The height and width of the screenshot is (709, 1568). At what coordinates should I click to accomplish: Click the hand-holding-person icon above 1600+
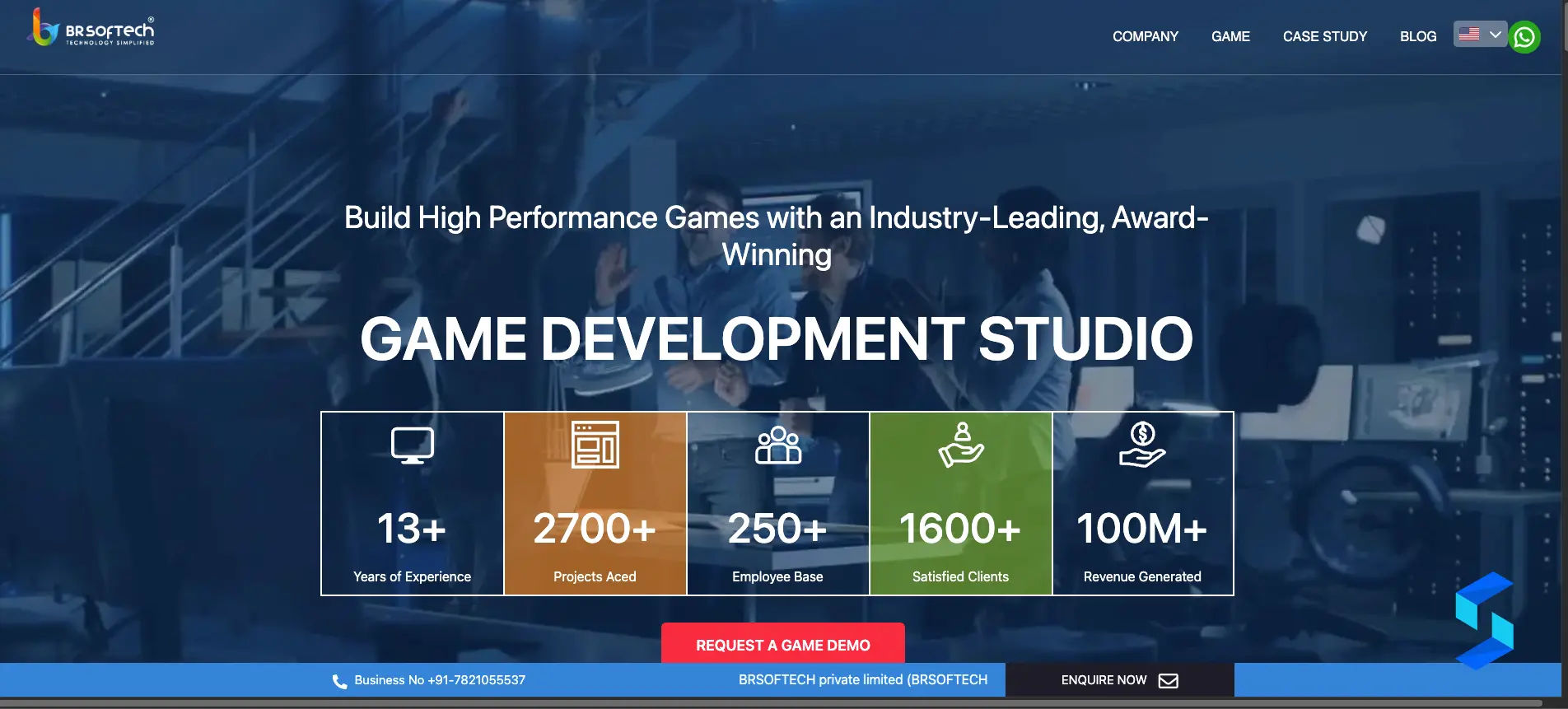(961, 445)
